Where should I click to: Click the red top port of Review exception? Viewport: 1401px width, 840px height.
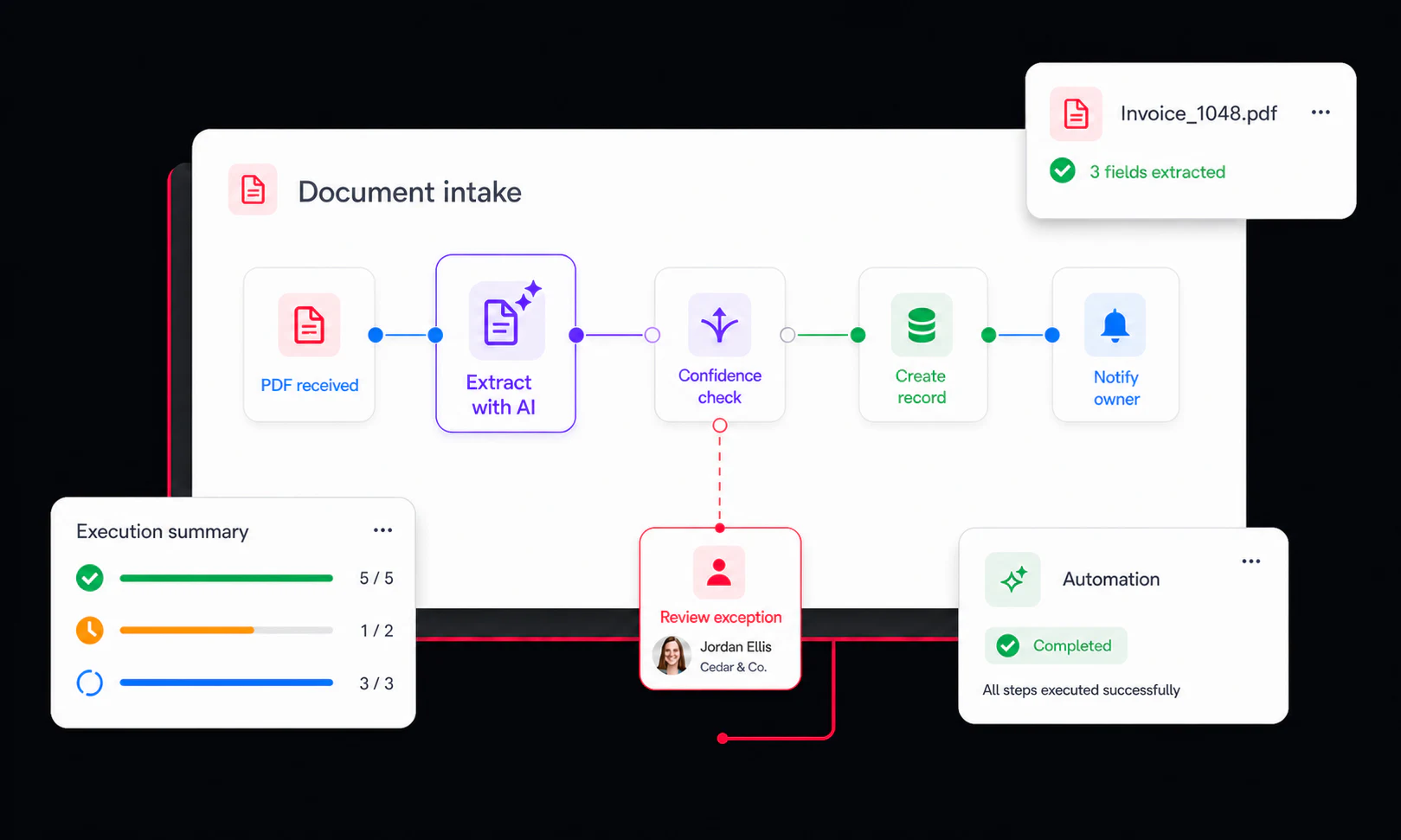coord(720,528)
